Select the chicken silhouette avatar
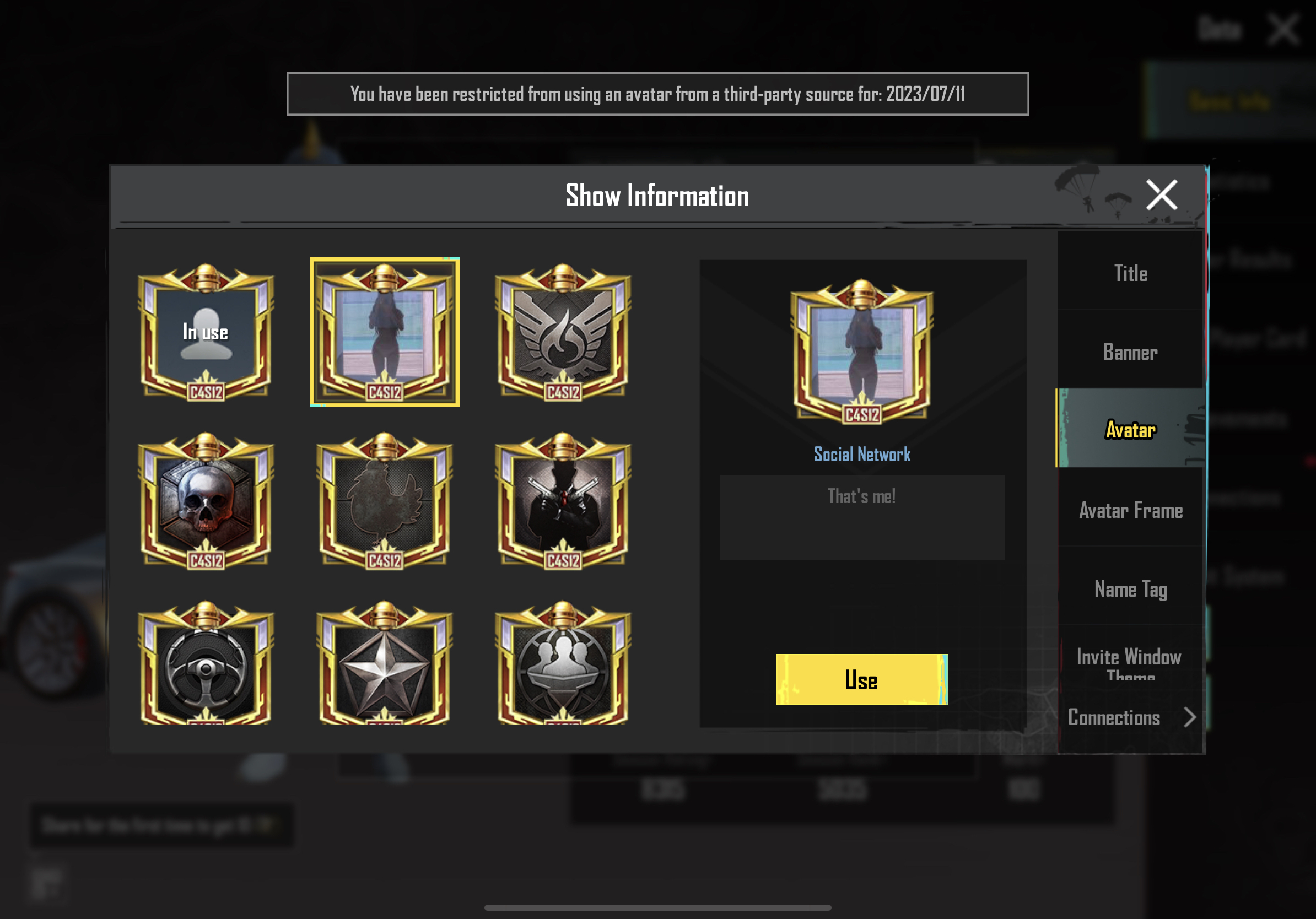The image size is (1316, 919). (385, 501)
